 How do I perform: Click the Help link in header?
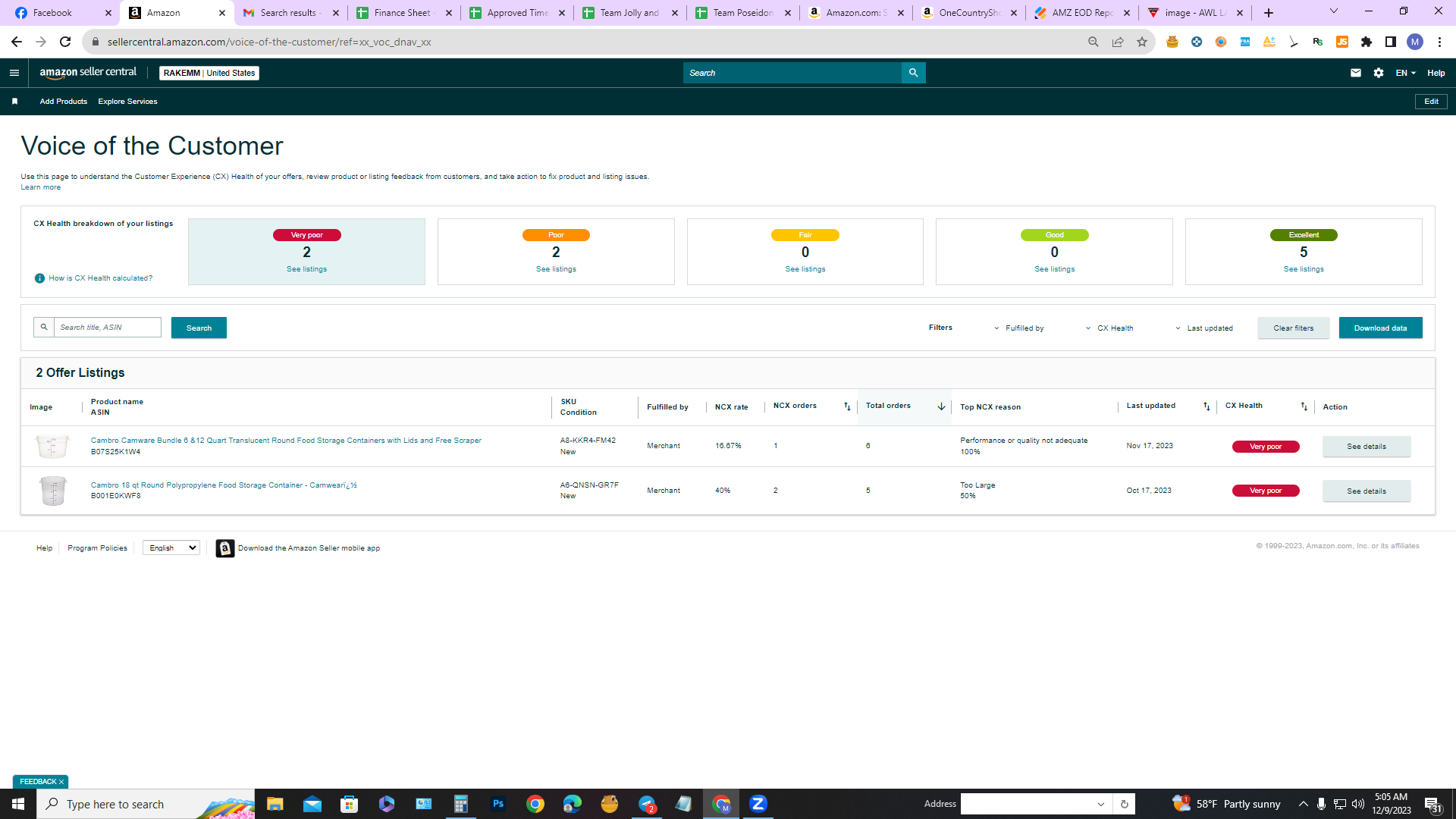pyautogui.click(x=1436, y=73)
